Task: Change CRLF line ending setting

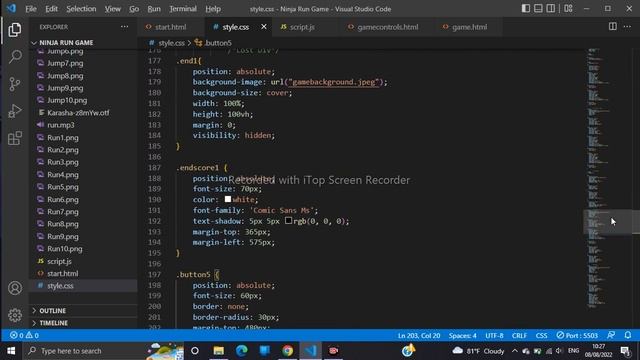Action: click(x=519, y=336)
